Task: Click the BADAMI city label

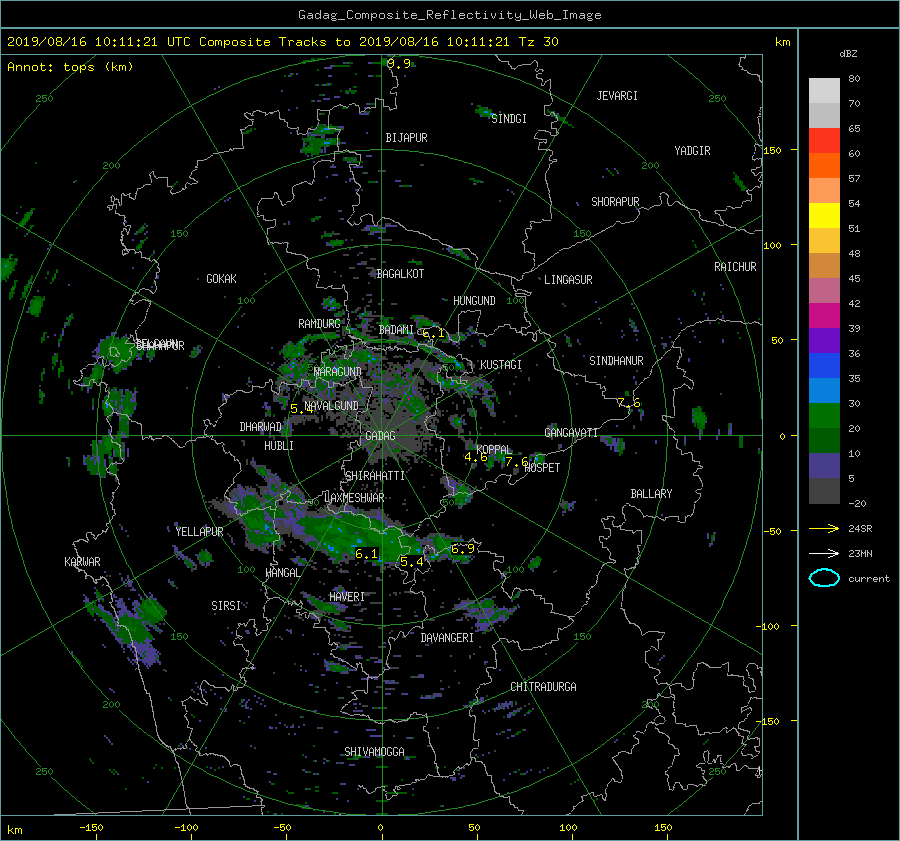Action: (x=396, y=330)
